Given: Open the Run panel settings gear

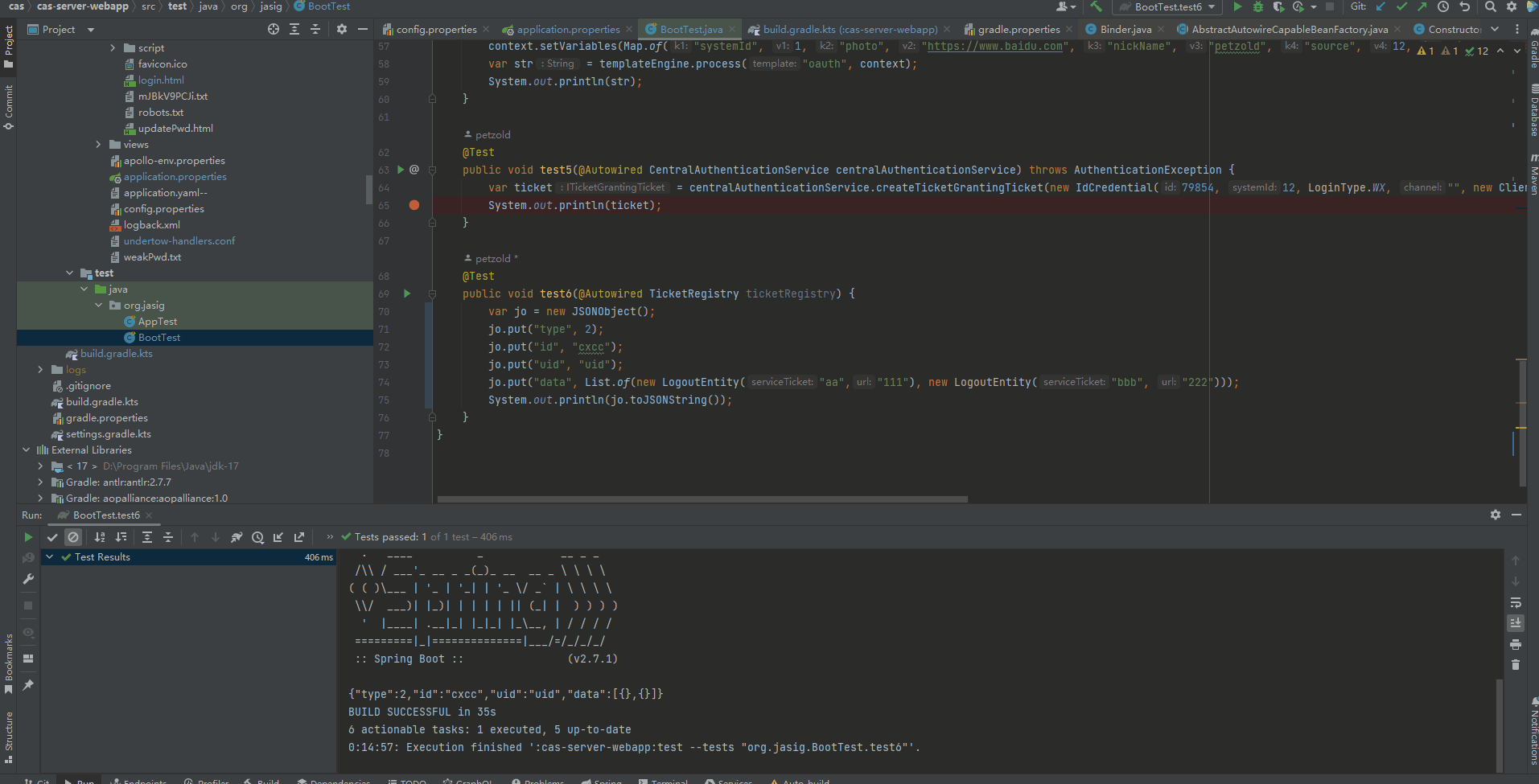Looking at the screenshot, I should pos(1496,515).
